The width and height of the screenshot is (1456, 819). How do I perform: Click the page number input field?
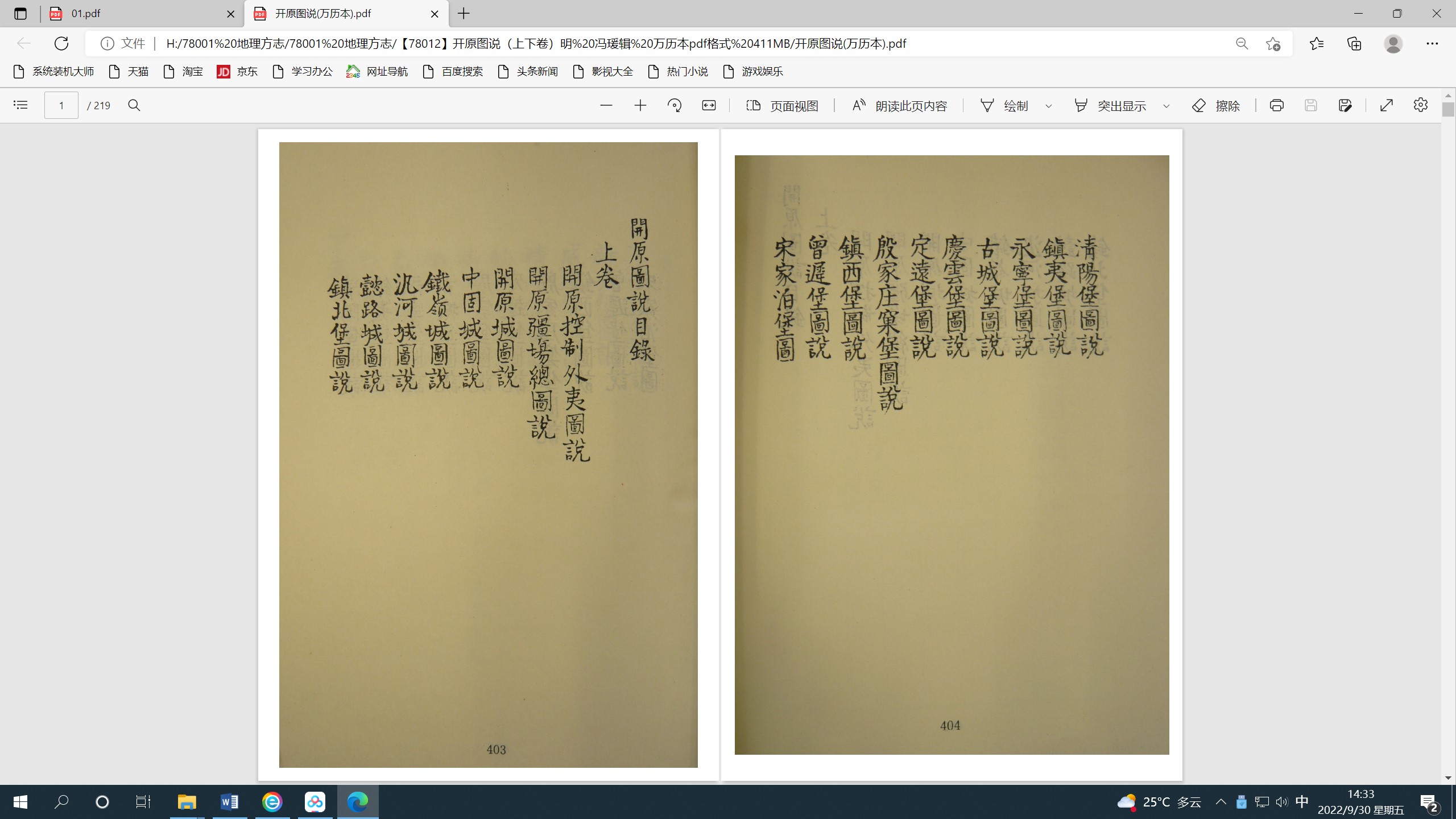tap(61, 106)
